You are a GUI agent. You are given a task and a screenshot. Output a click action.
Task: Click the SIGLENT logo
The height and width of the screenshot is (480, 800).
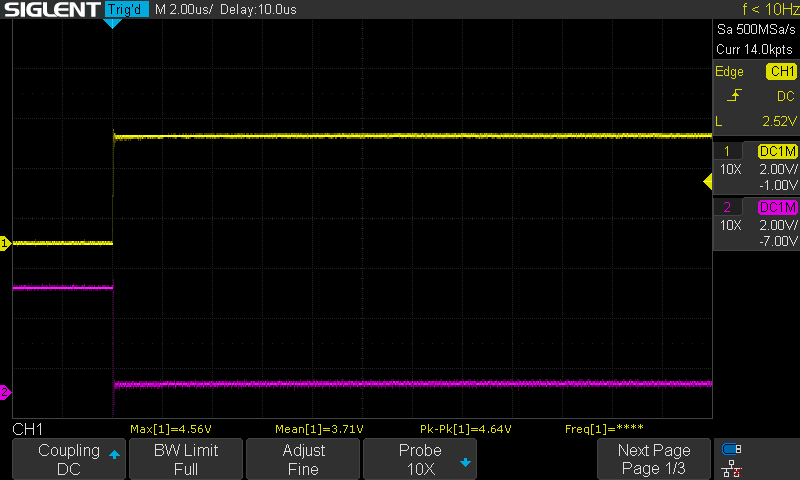[x=52, y=9]
